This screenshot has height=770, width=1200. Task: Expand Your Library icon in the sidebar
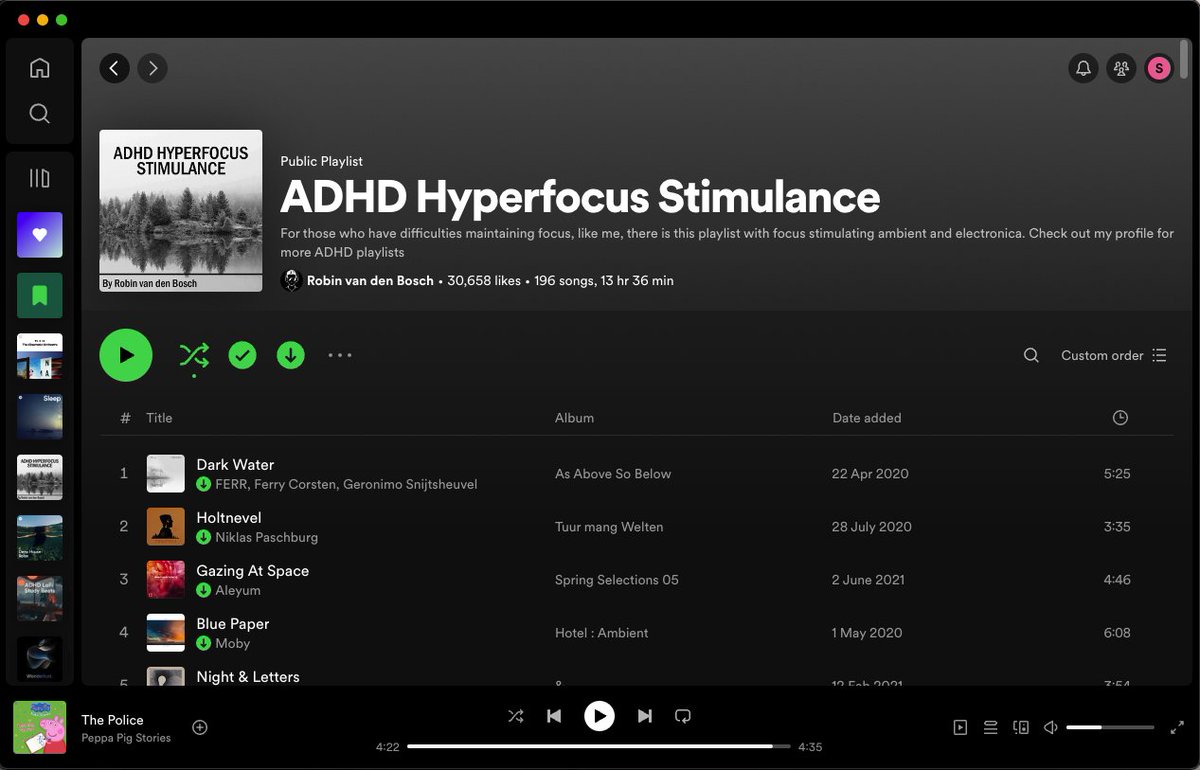tap(40, 179)
